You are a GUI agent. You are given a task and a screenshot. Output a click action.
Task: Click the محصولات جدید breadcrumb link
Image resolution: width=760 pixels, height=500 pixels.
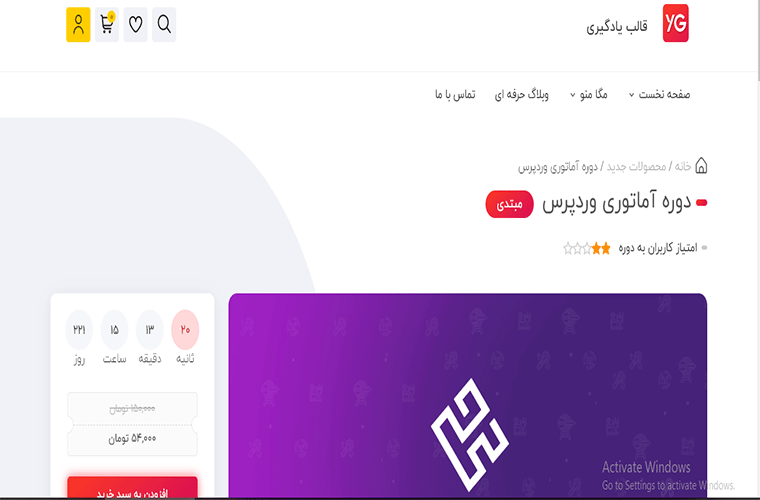click(x=636, y=167)
